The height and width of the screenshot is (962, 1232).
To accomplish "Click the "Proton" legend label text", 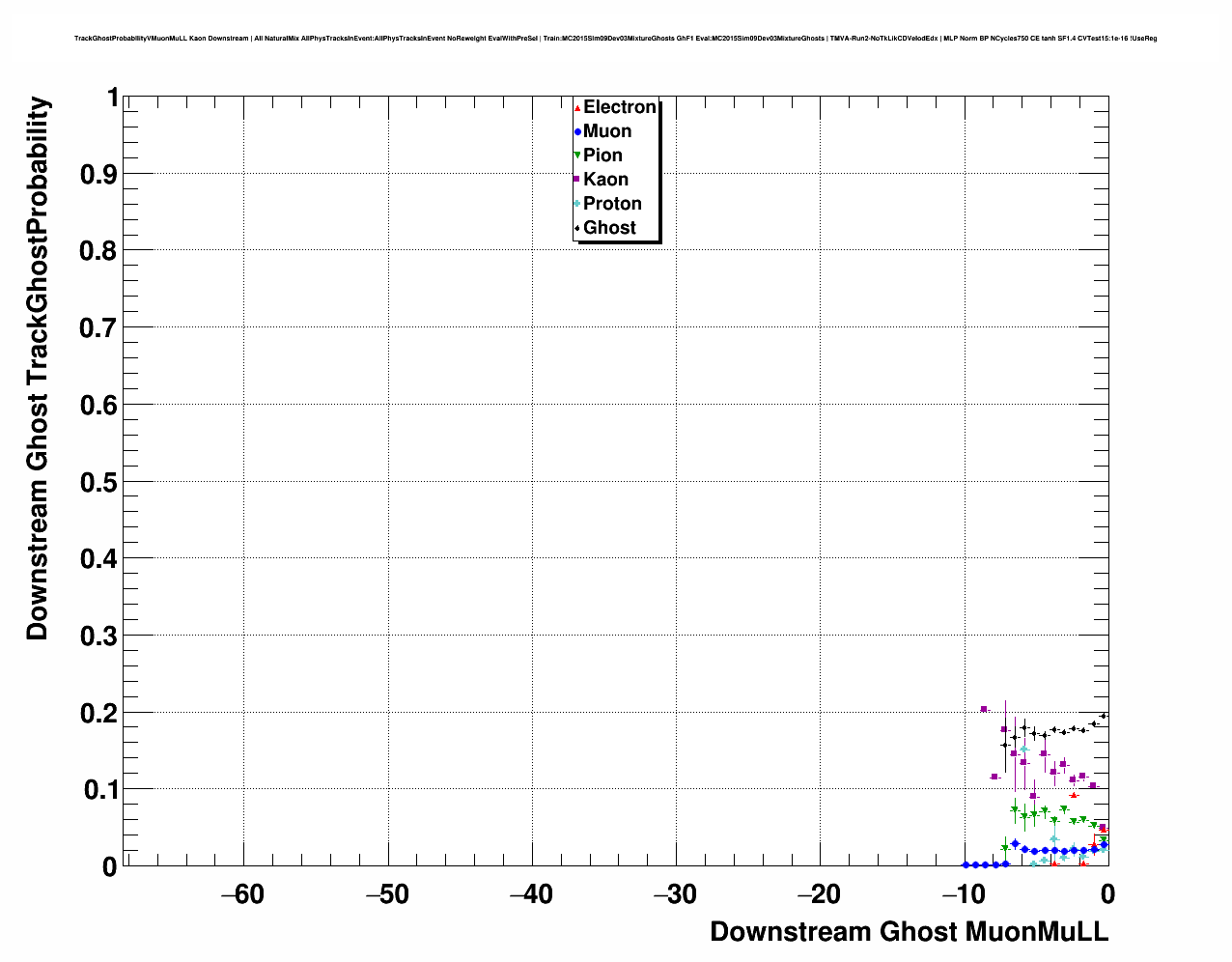I will tap(612, 204).
